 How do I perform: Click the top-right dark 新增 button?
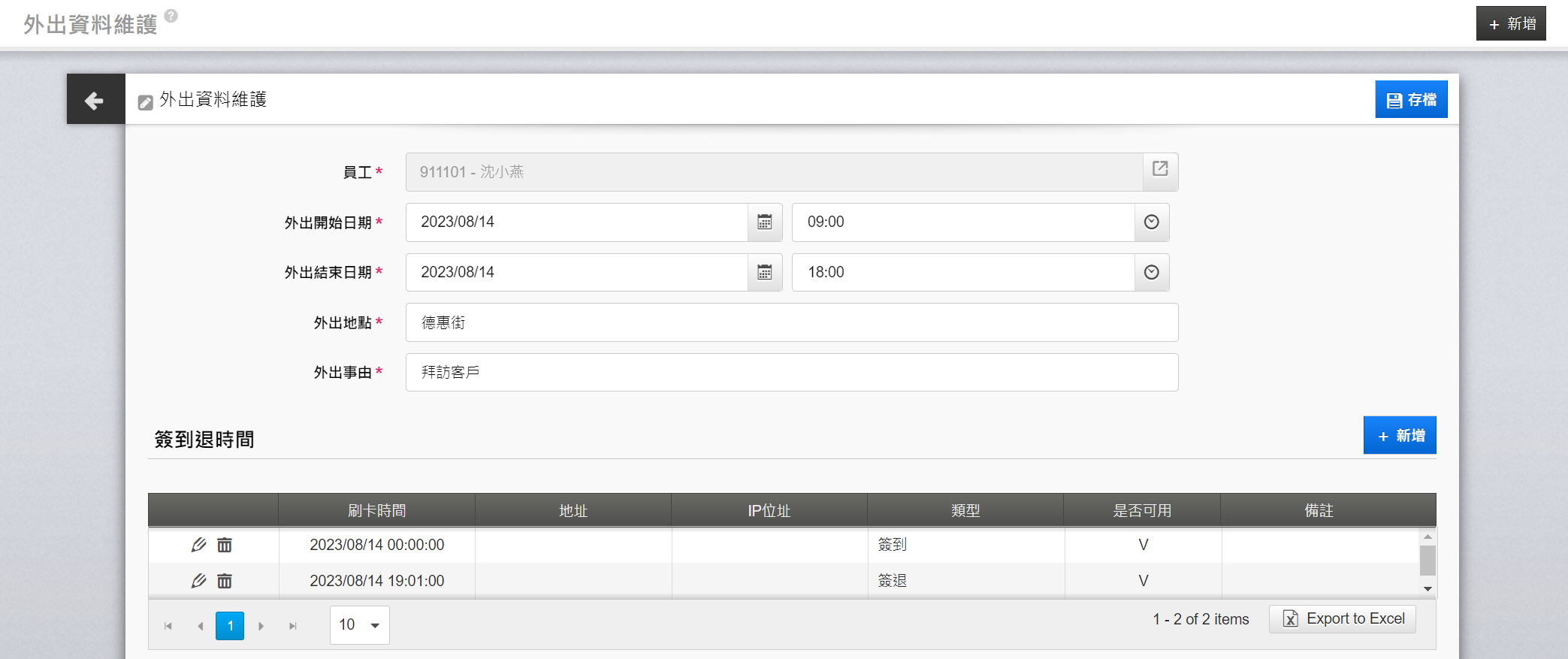pyautogui.click(x=1510, y=24)
